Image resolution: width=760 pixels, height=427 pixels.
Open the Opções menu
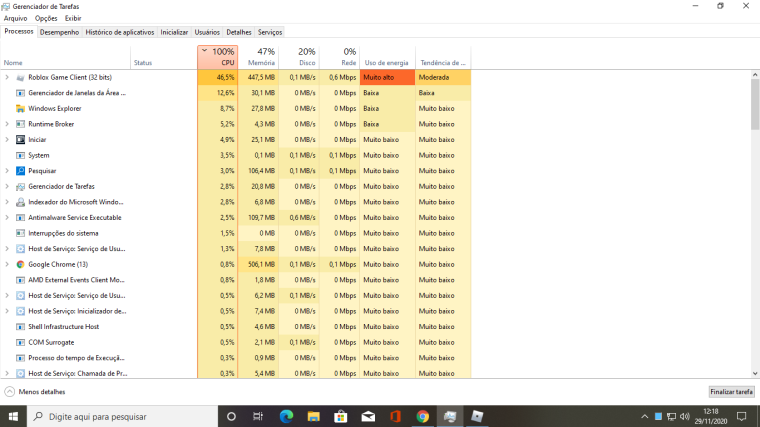46,18
